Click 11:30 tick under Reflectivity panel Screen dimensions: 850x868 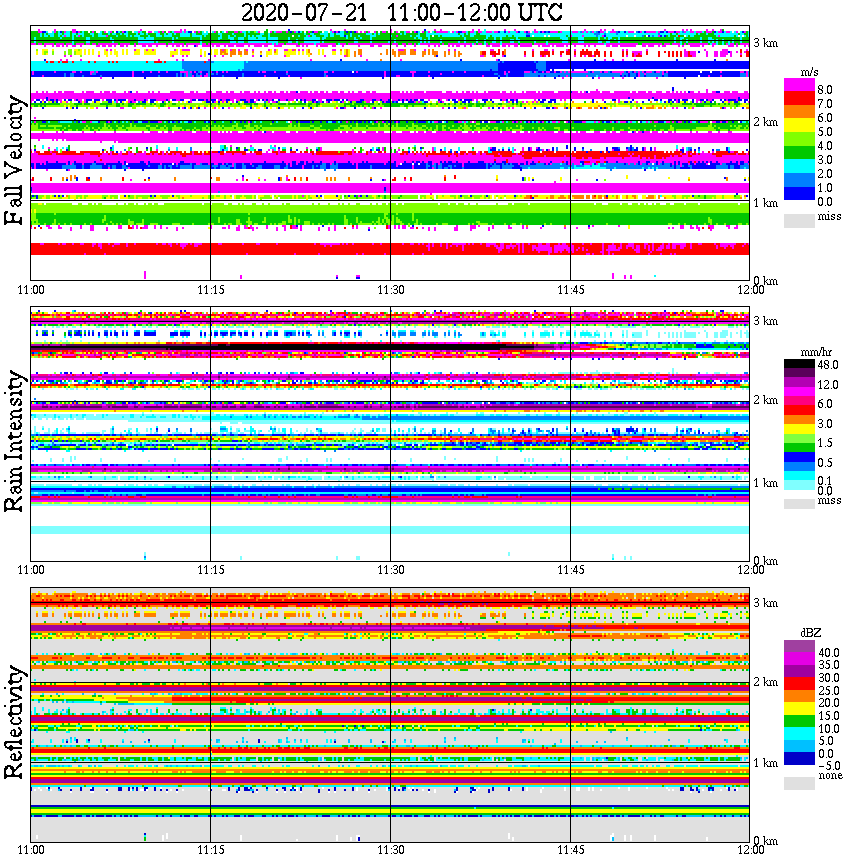[x=391, y=850]
